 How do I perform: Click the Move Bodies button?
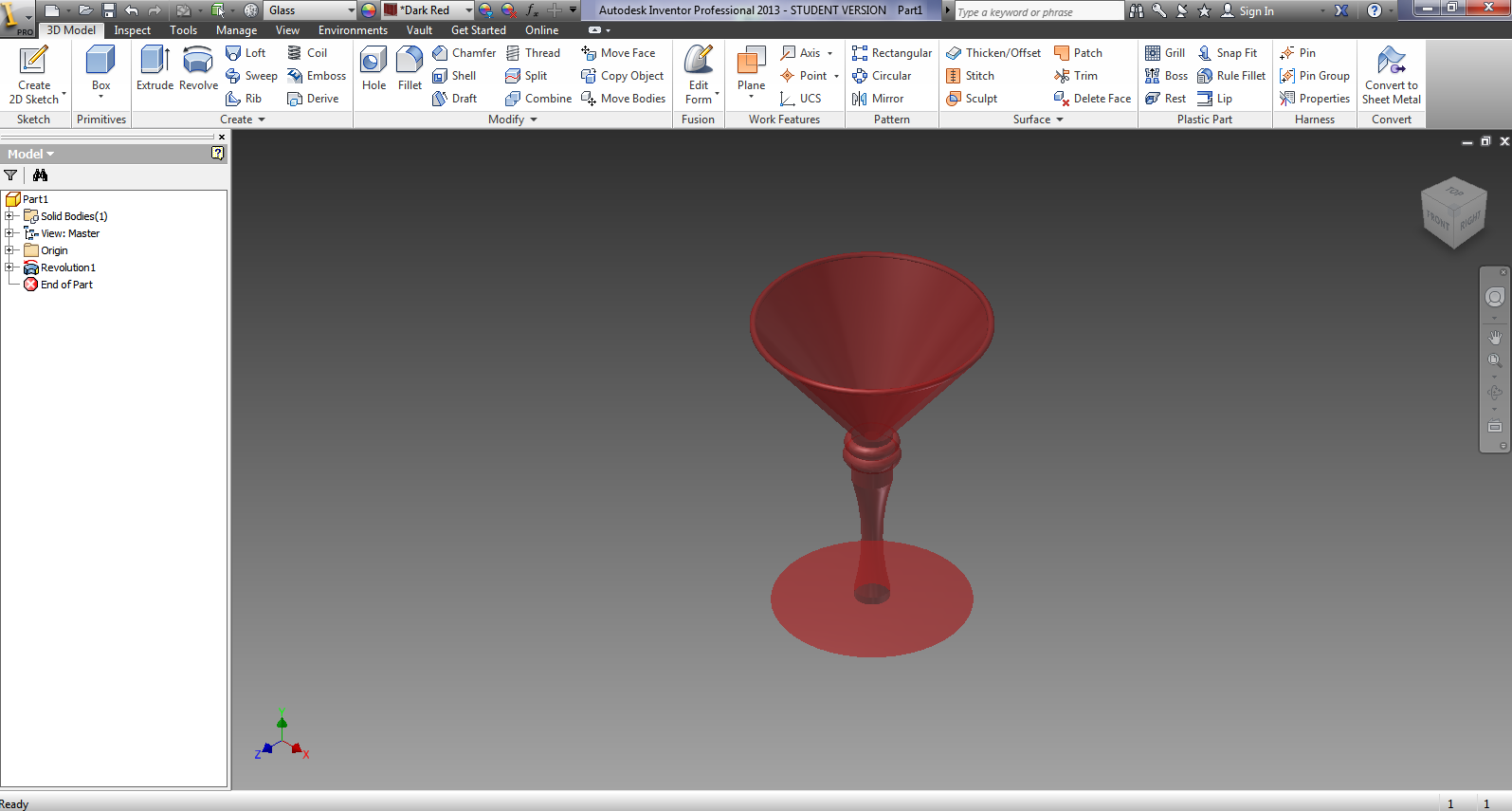[x=623, y=99]
